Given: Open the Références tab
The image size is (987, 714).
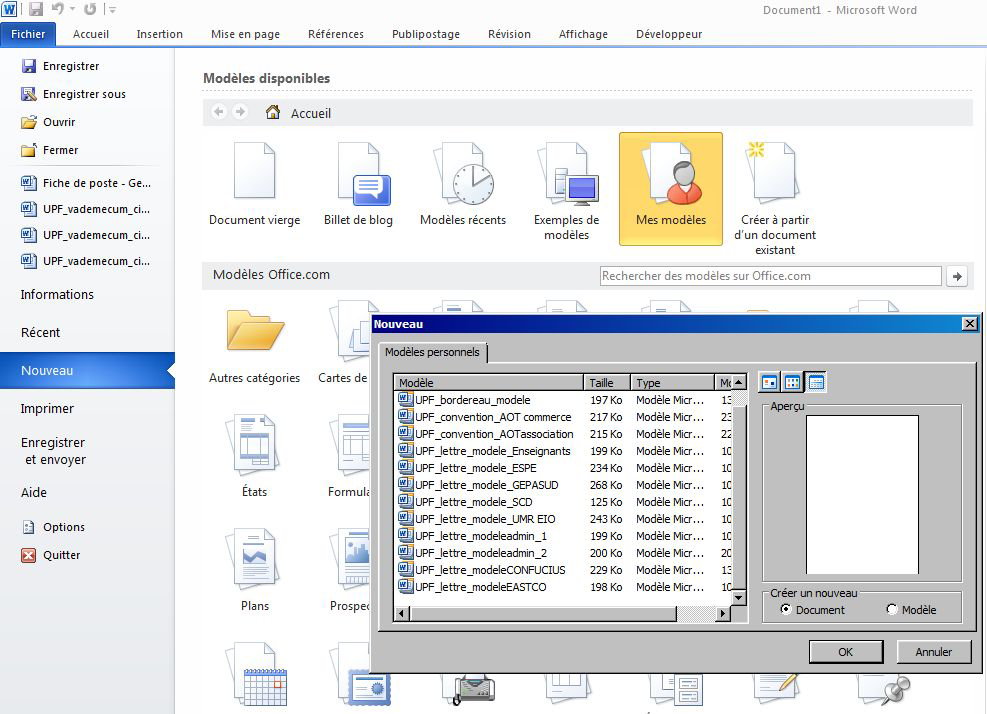Looking at the screenshot, I should [x=336, y=34].
